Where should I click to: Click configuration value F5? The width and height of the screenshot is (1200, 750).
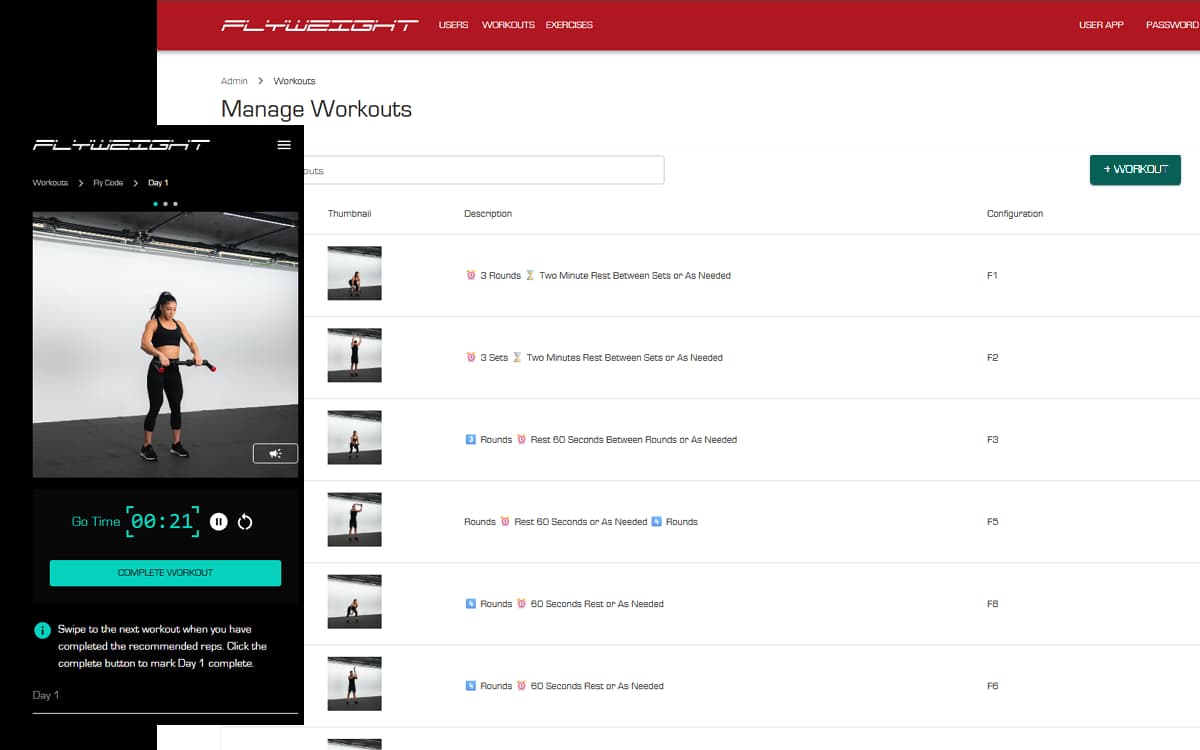coord(992,522)
